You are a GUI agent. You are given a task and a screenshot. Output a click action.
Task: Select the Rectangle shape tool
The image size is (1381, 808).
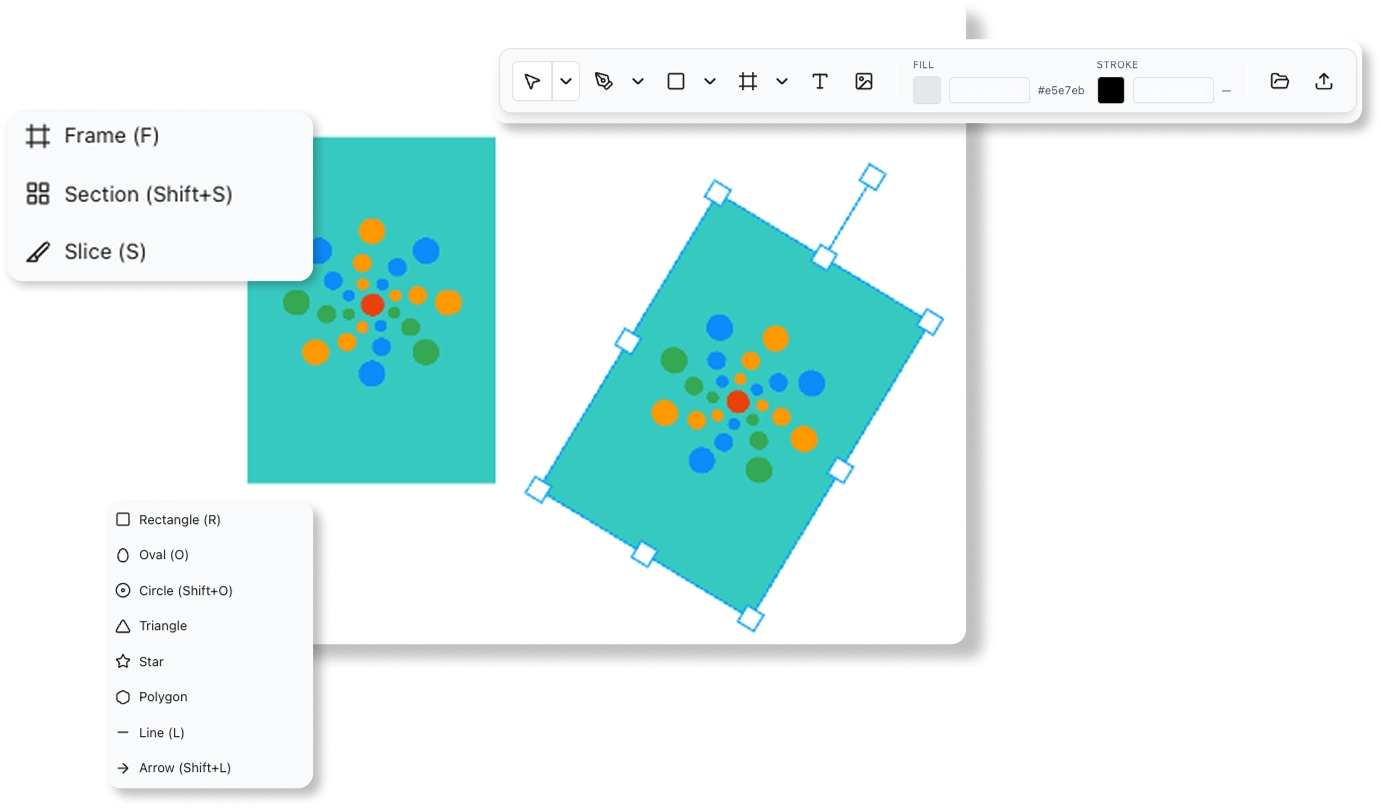[676, 81]
